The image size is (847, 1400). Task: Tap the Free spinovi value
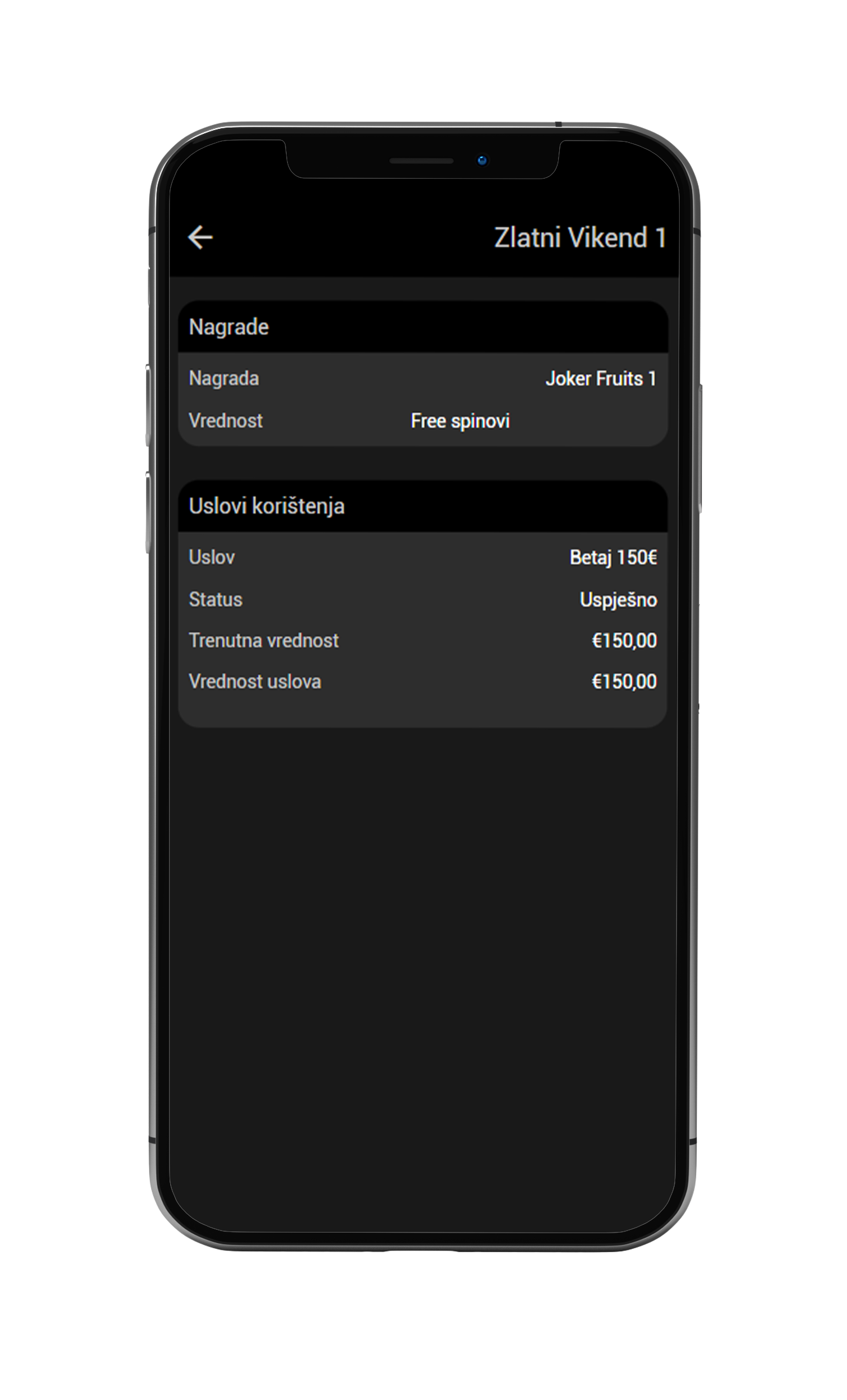click(x=460, y=421)
